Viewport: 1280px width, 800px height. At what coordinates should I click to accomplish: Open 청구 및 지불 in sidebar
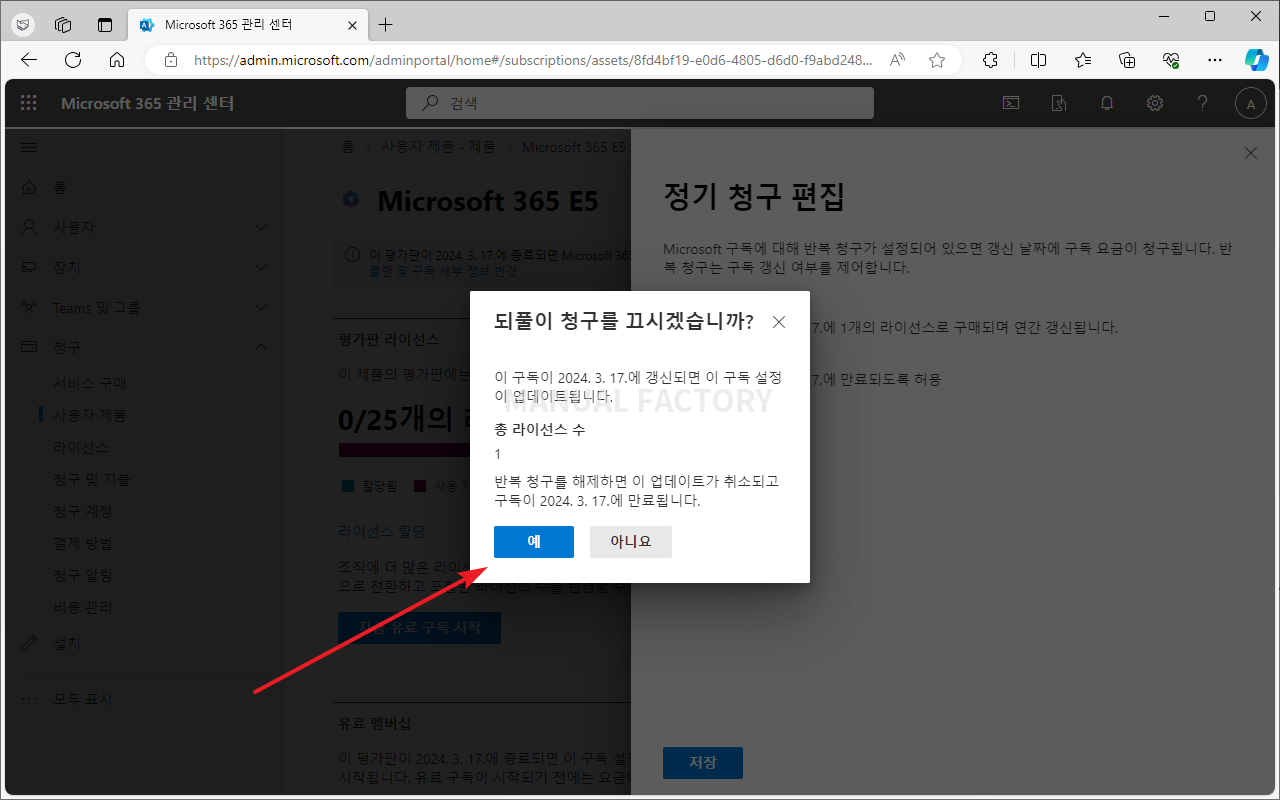coord(92,479)
